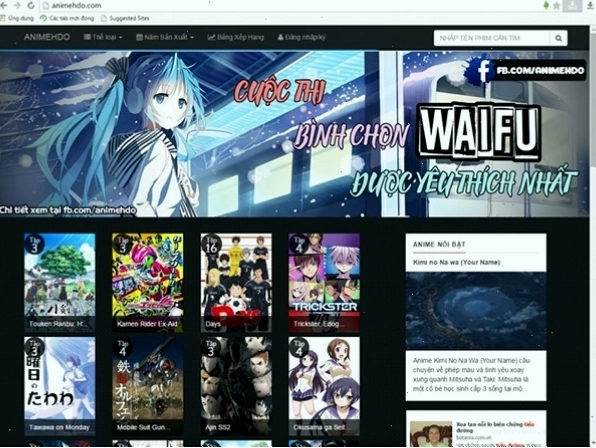This screenshot has height=448, width=596.
Task: Open the Trickster anime thumbnail
Action: click(x=324, y=283)
